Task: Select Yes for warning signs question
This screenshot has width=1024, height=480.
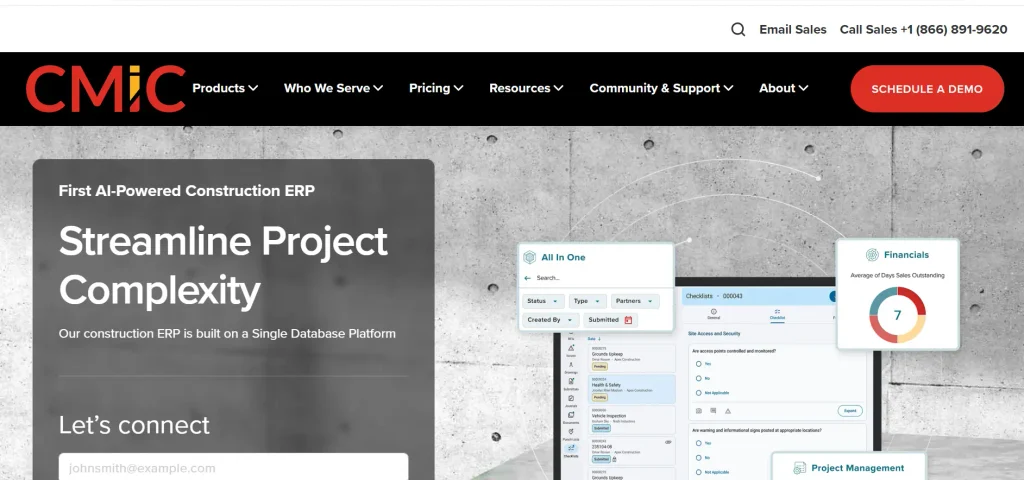Action: 699,443
